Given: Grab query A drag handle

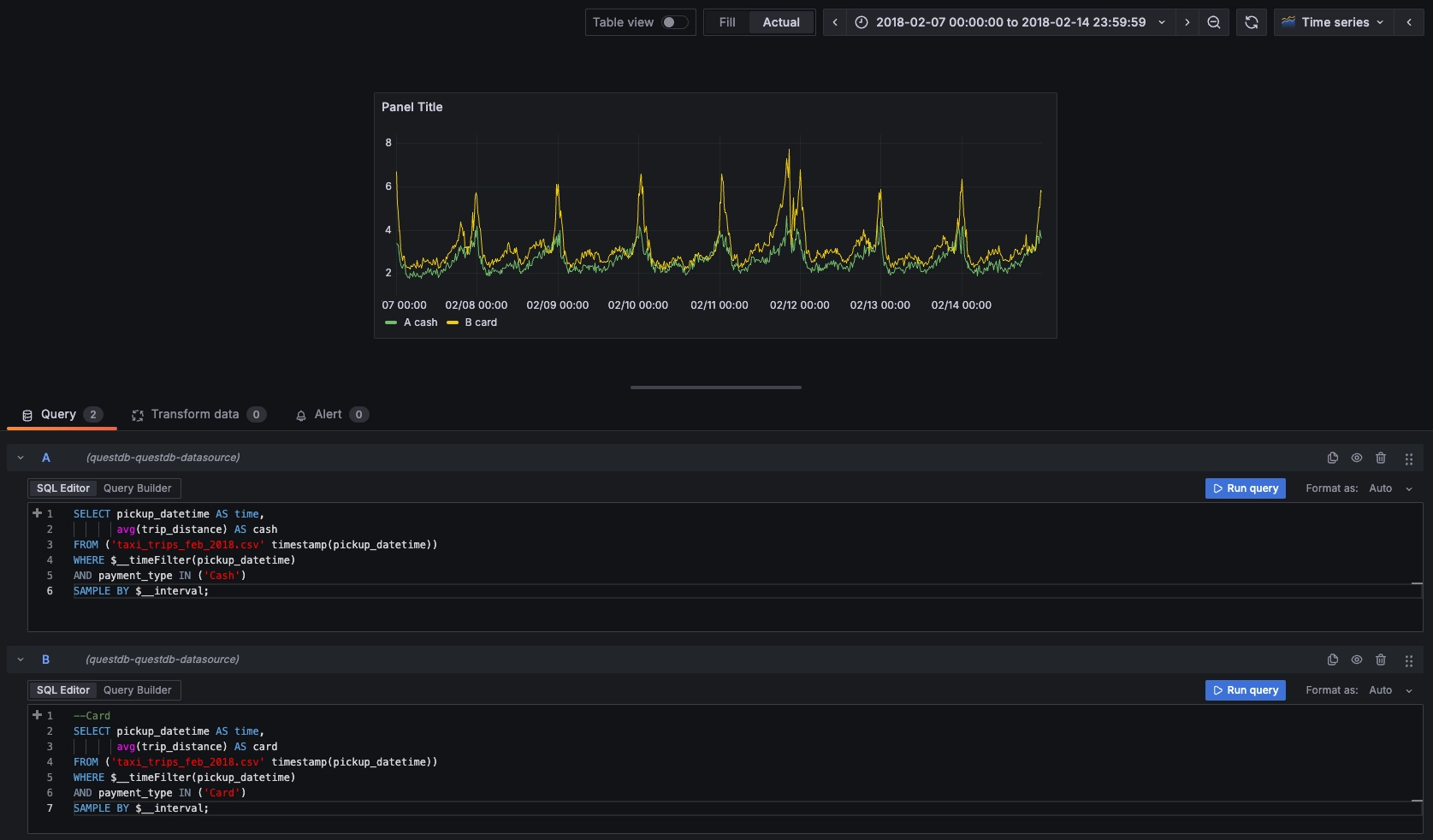Looking at the screenshot, I should (x=1409, y=458).
